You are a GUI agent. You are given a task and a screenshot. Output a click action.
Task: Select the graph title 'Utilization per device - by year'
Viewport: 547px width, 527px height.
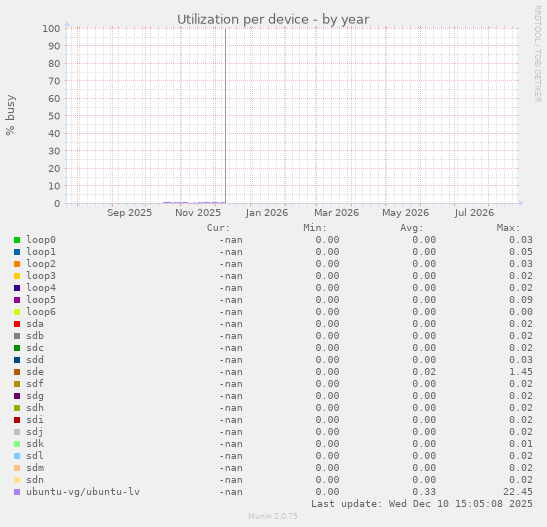[x=273, y=20]
